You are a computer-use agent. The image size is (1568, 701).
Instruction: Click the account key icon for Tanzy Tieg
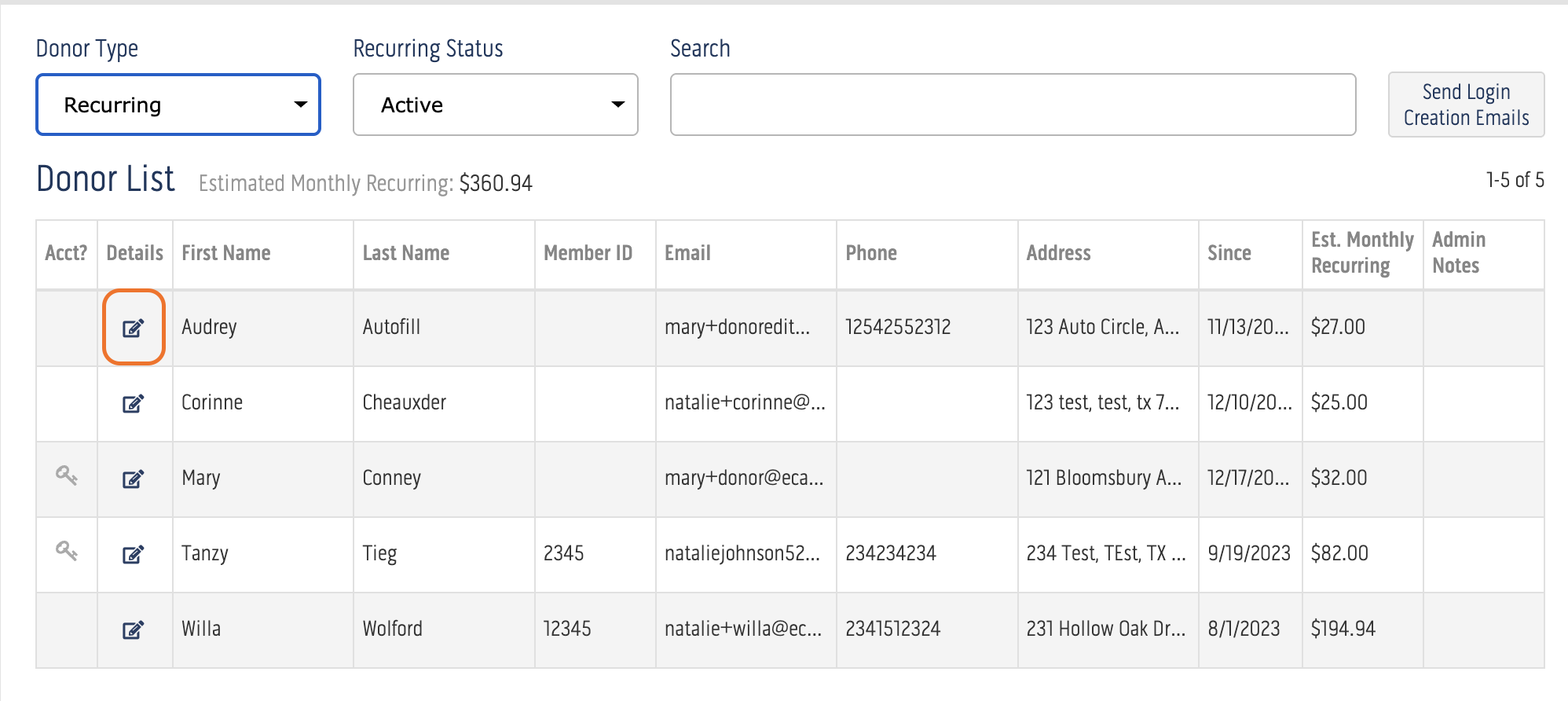click(67, 550)
